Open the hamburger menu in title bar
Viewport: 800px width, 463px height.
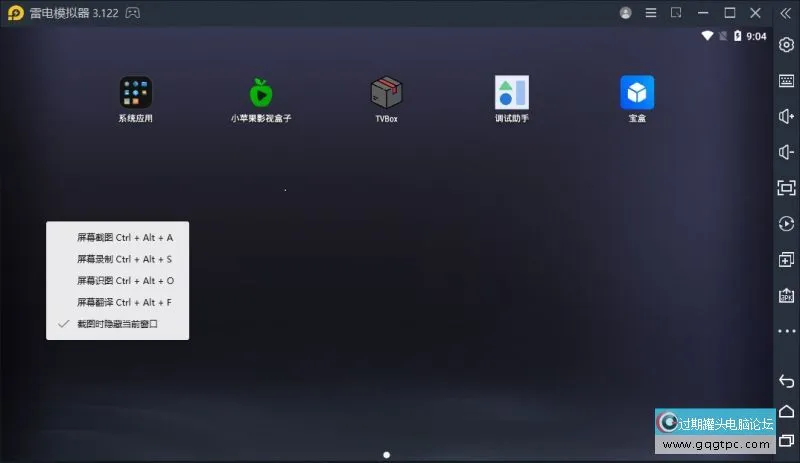click(651, 13)
